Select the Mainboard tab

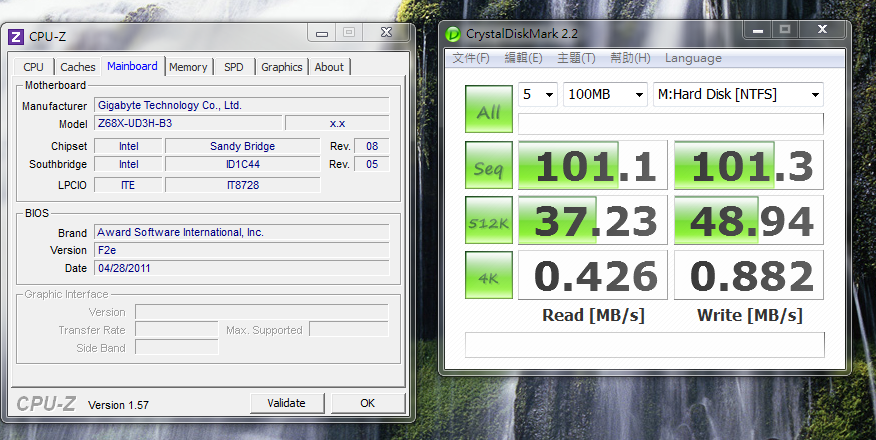coord(132,66)
